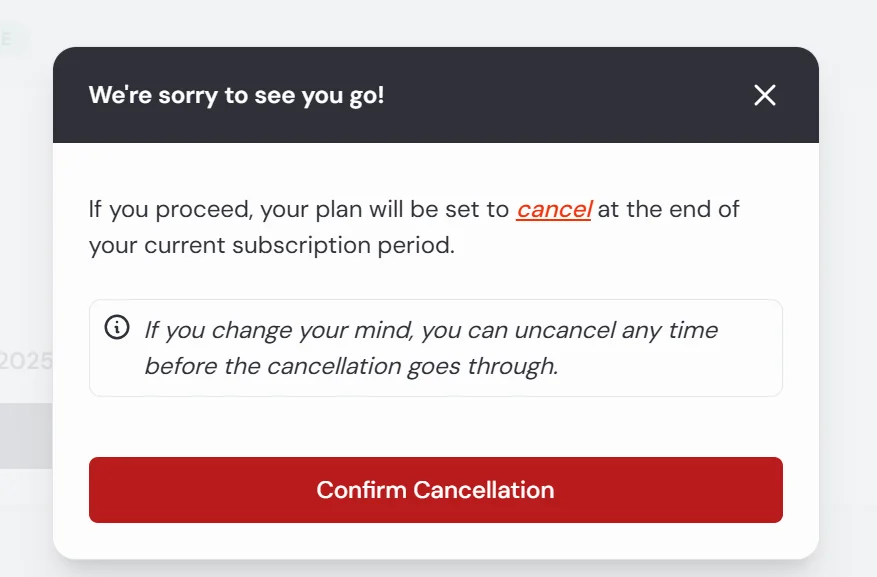
Task: Click the empty space right of "goes through."
Action: (670, 366)
